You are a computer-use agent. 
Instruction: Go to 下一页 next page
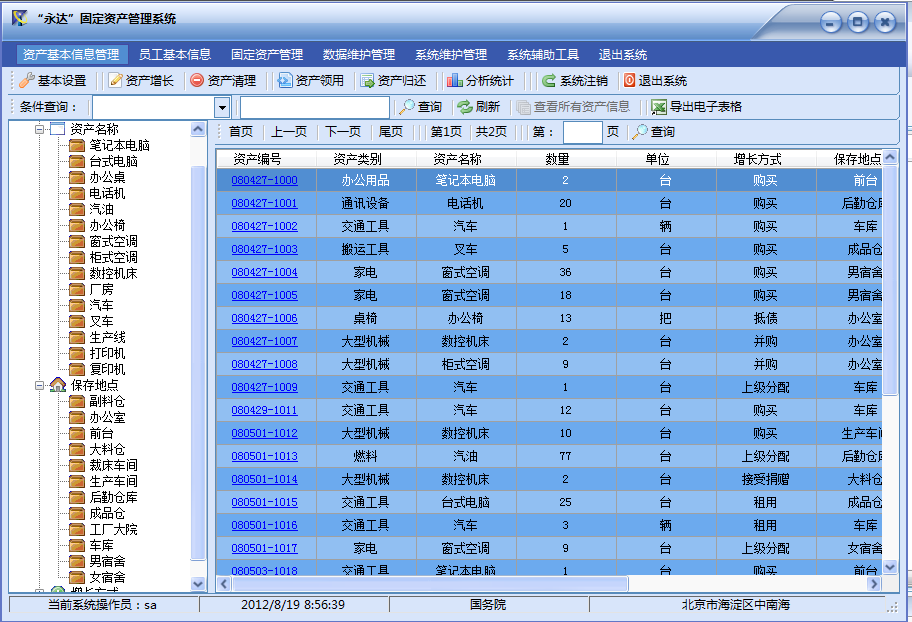343,131
